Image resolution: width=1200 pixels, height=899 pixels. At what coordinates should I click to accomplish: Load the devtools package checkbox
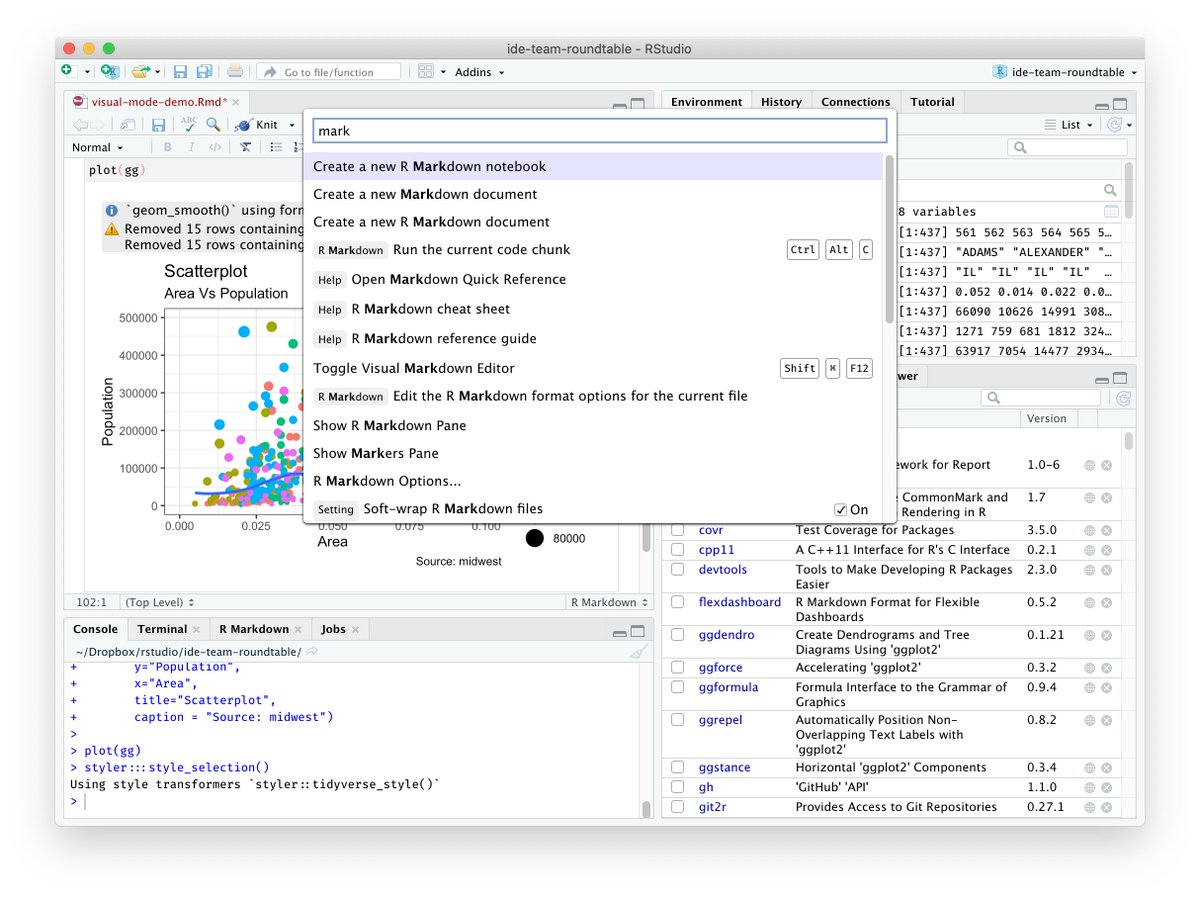point(677,570)
